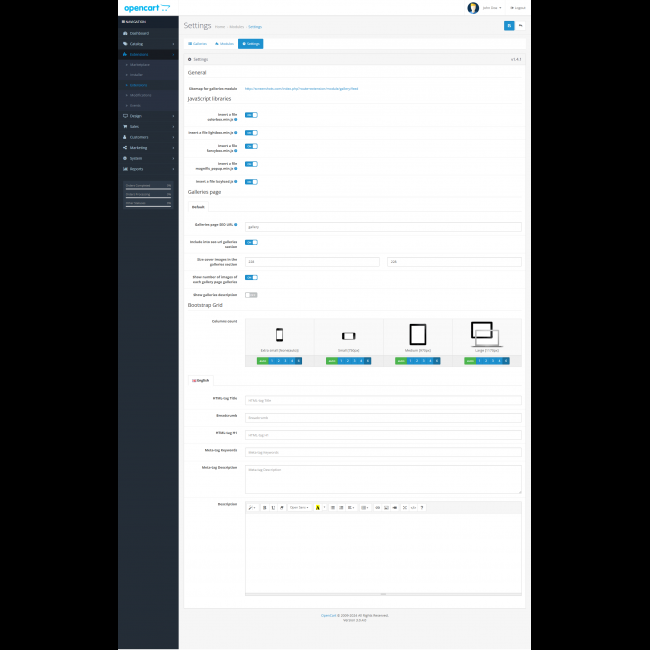Click the Back arrow icon beside Save
The height and width of the screenshot is (650, 650).
(x=521, y=25)
